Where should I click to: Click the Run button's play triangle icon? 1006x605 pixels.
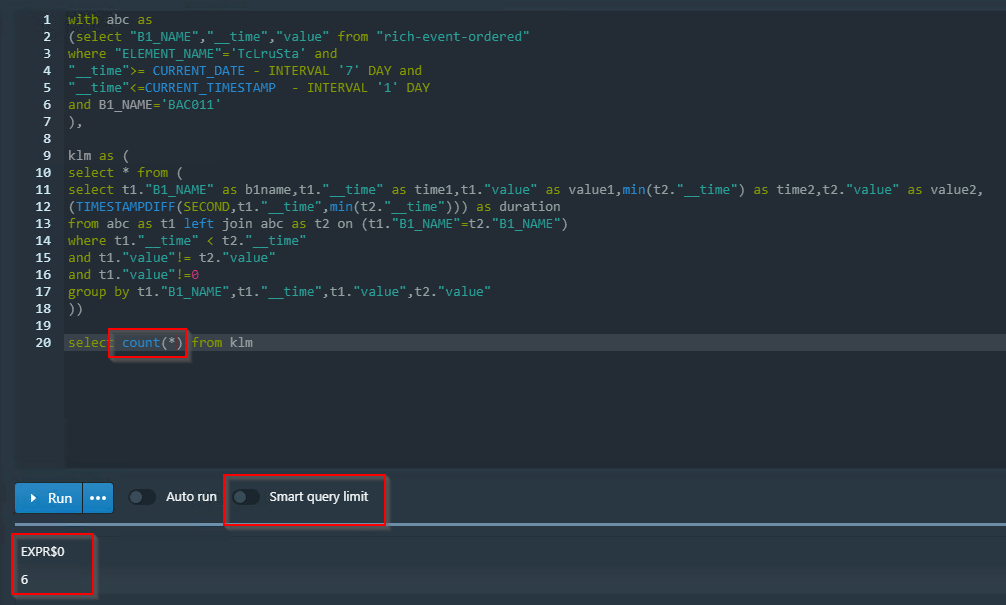pyautogui.click(x=33, y=498)
